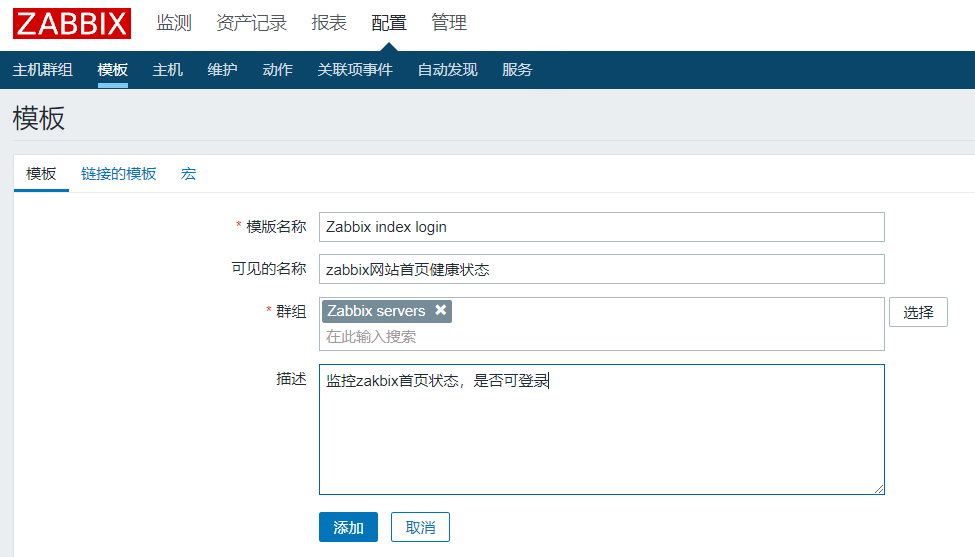The width and height of the screenshot is (975, 557).
Task: Open the 动作 submenu
Action: coord(277,70)
